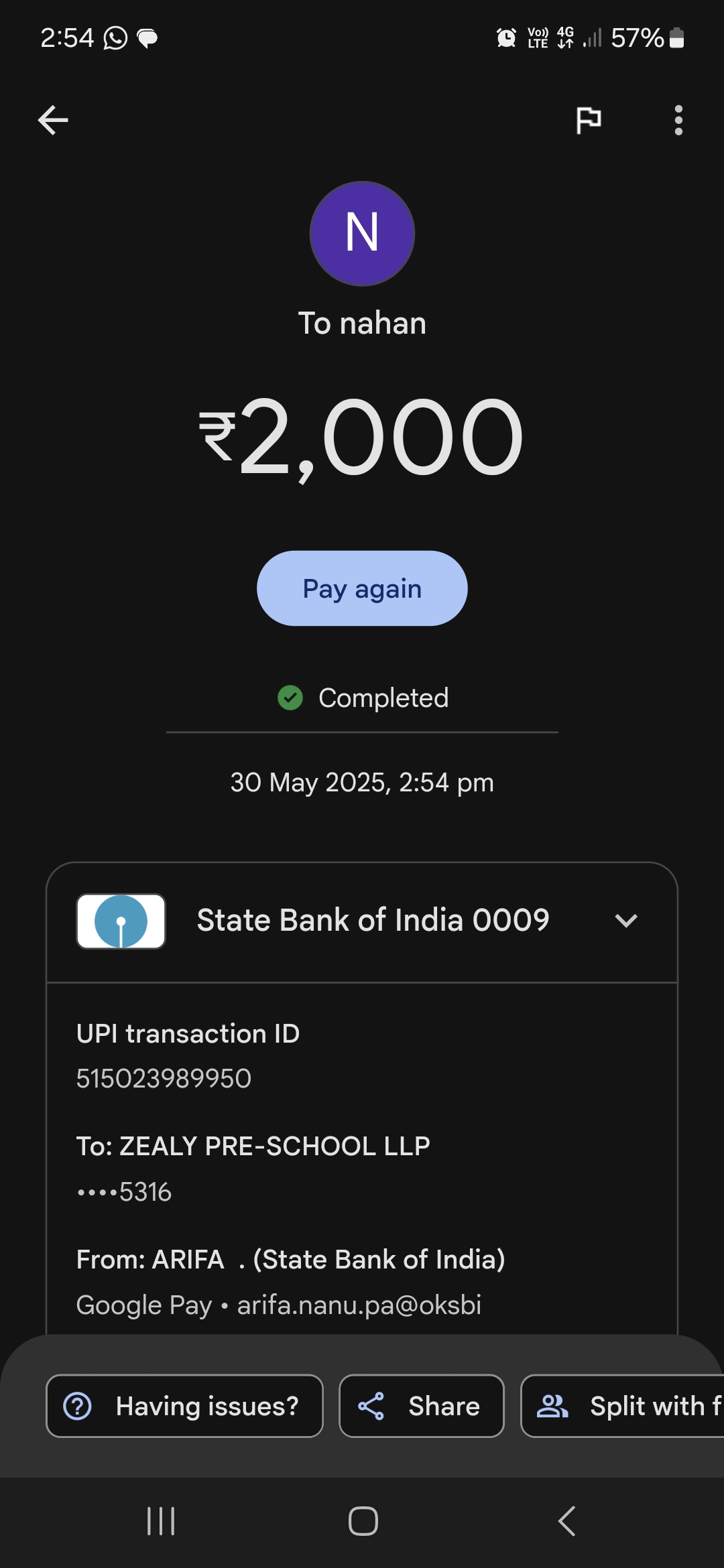Tap the share arrow icon
Image resolution: width=724 pixels, height=1568 pixels.
click(x=371, y=1406)
